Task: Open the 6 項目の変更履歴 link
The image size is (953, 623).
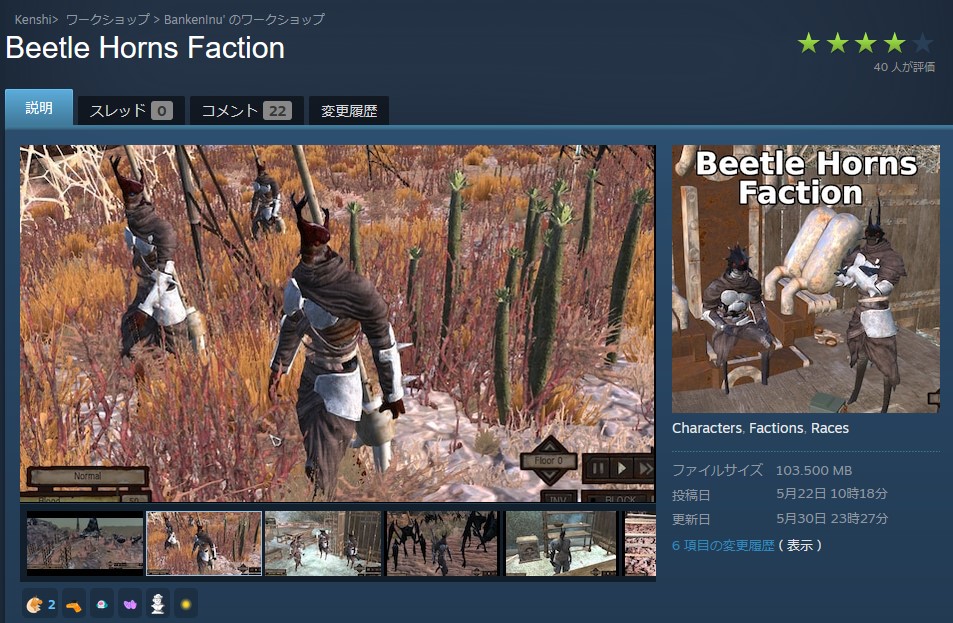Action: tap(723, 545)
